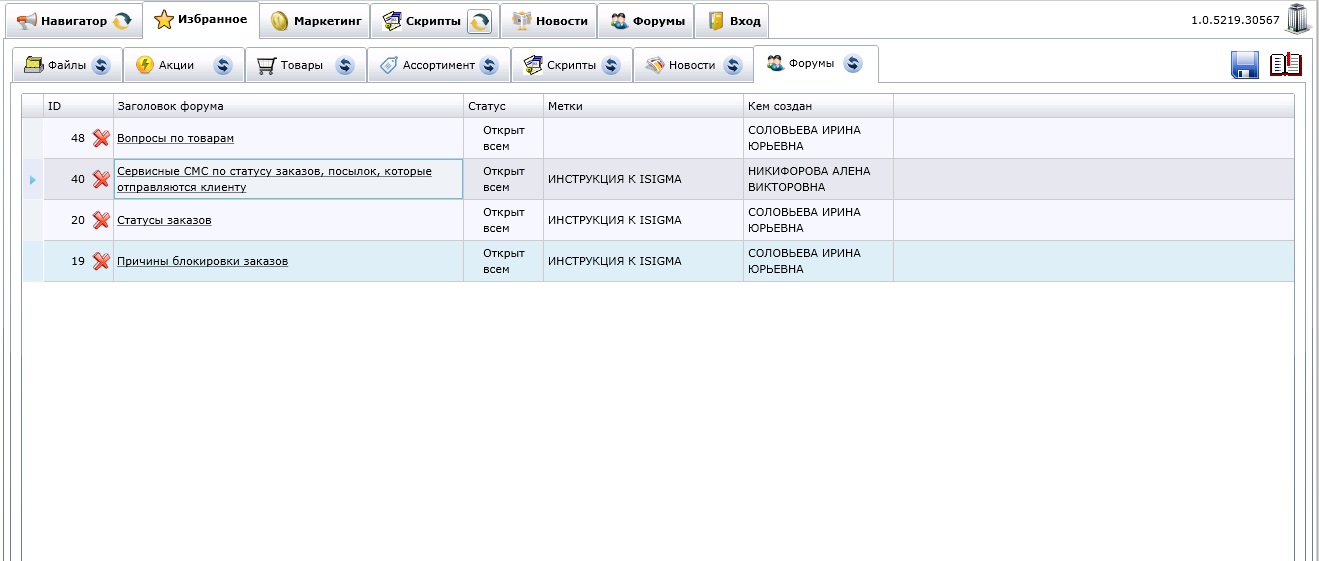Viewport: 1319px width, 561px height.
Task: Select the Ассортимент sub-tab
Action: coord(438,65)
